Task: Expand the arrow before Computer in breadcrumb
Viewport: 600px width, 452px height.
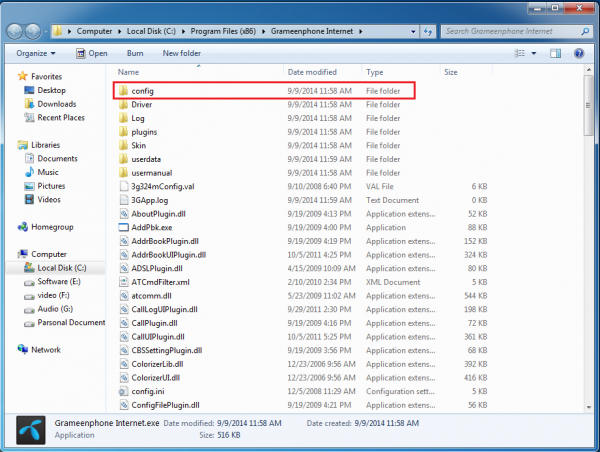Action: point(69,31)
